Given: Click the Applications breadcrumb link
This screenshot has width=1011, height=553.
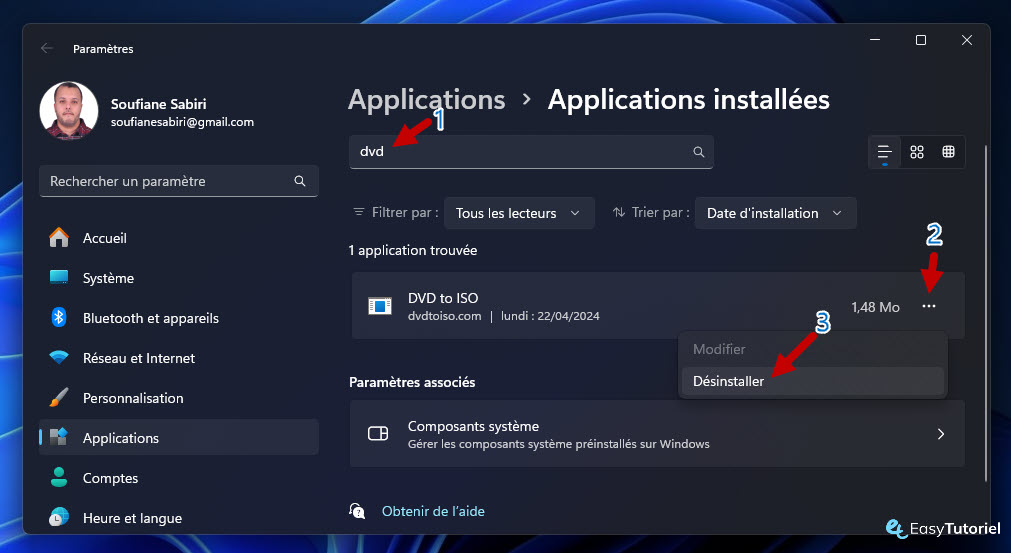Looking at the screenshot, I should (x=427, y=100).
